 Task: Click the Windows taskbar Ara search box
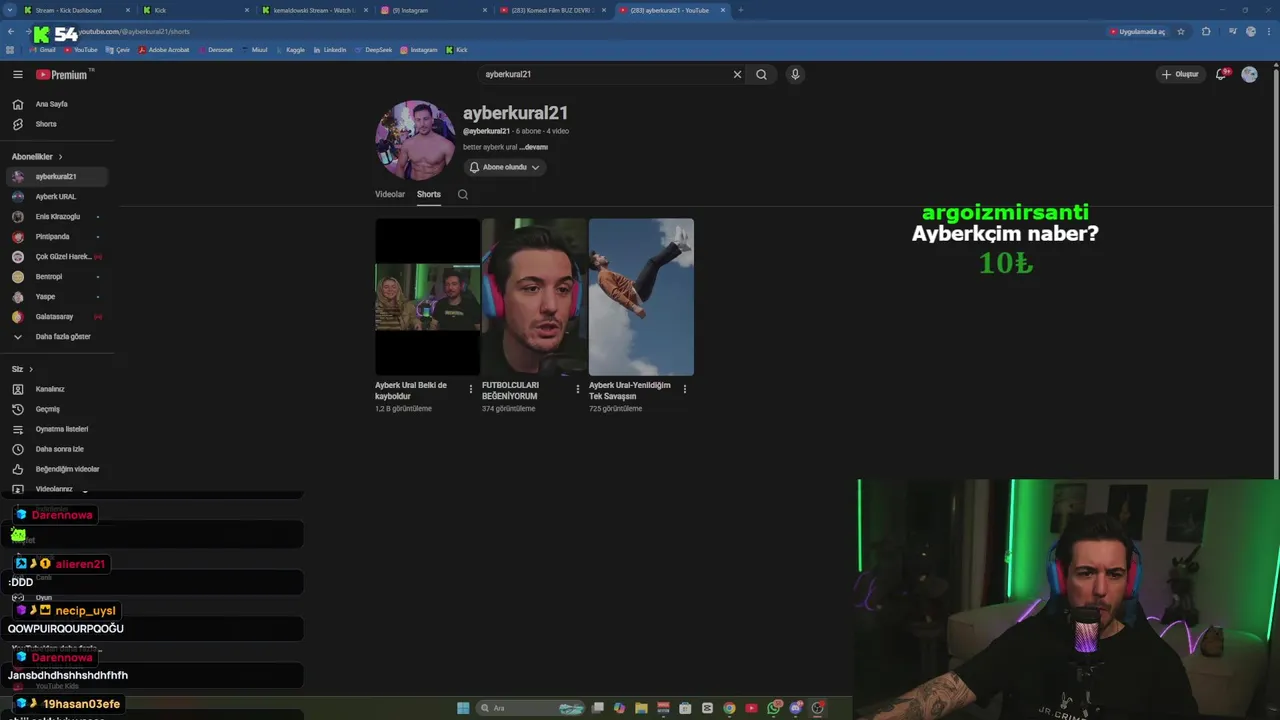[x=532, y=708]
